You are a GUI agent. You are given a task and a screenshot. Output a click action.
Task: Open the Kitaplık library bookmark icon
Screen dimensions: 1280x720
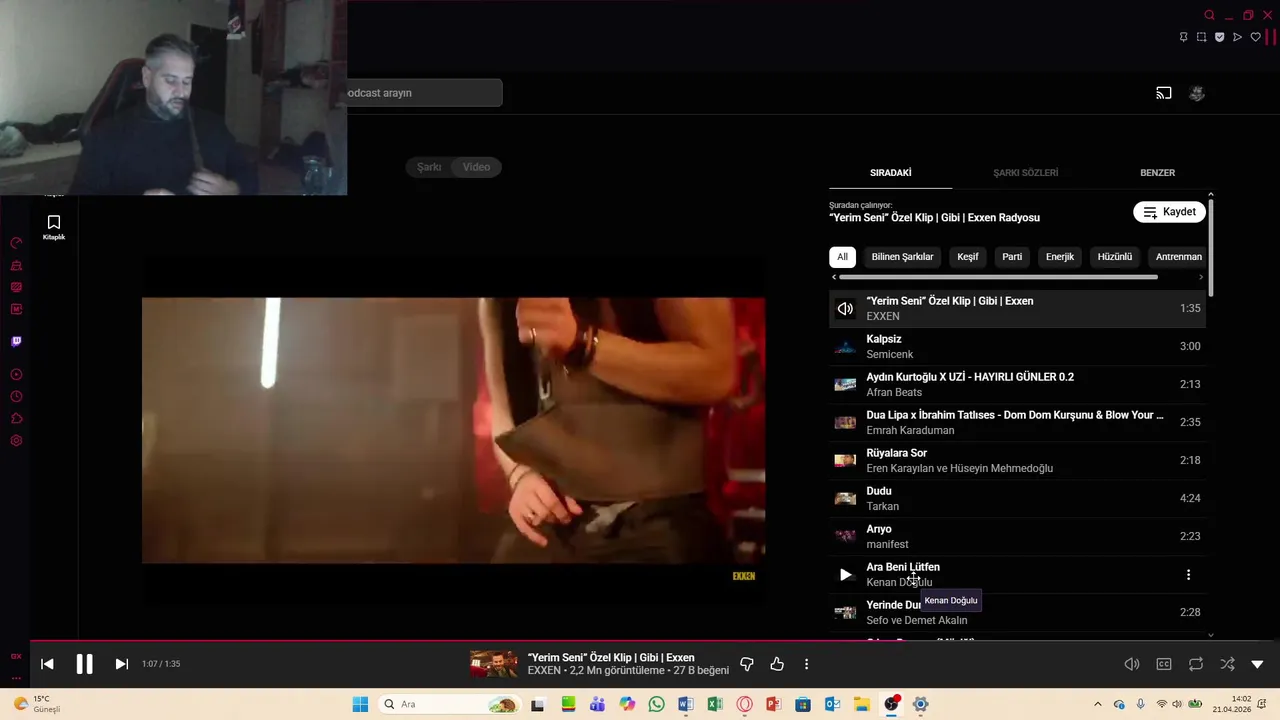pos(54,227)
